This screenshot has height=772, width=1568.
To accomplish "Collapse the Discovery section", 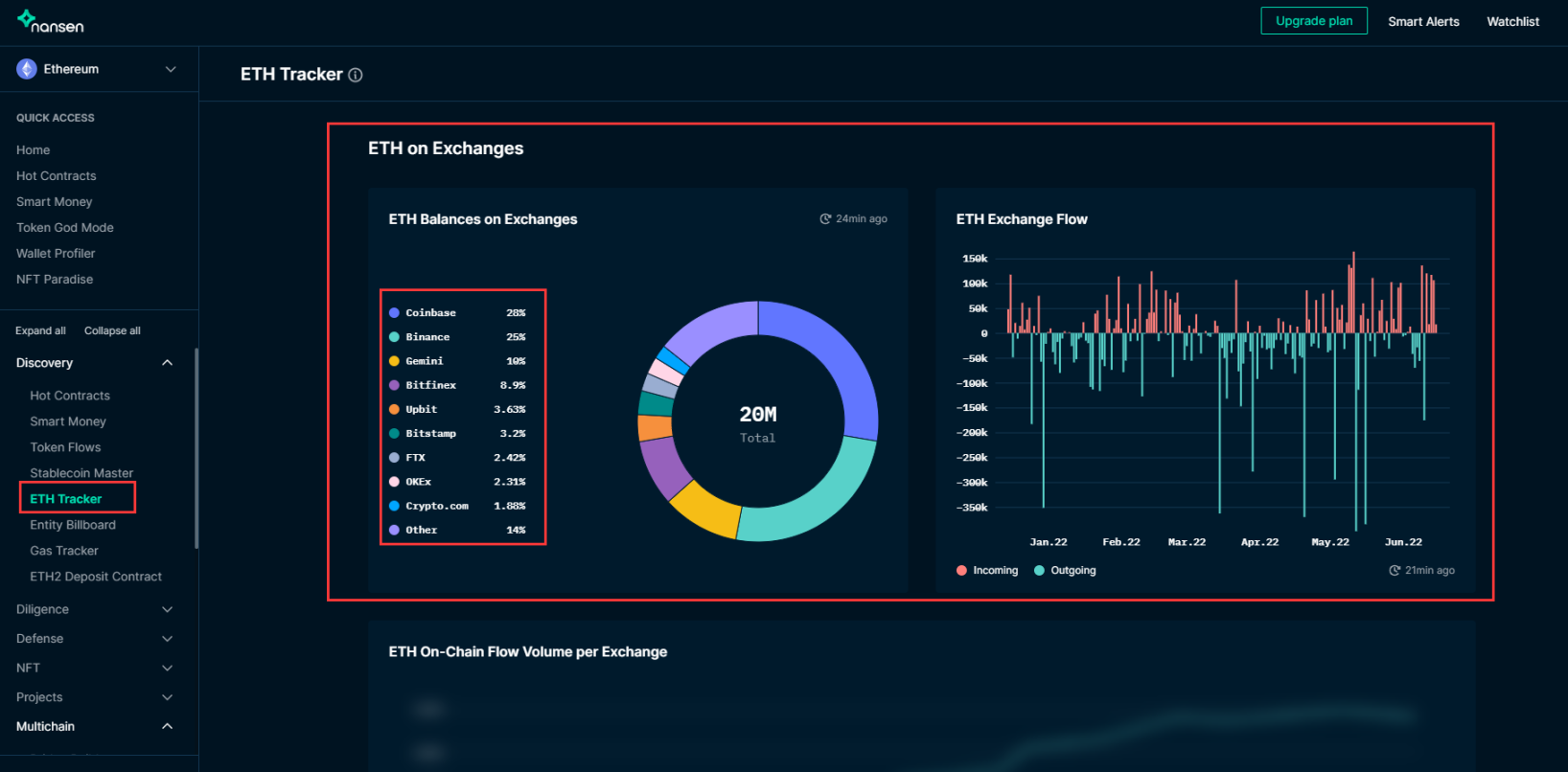I will pyautogui.click(x=167, y=363).
